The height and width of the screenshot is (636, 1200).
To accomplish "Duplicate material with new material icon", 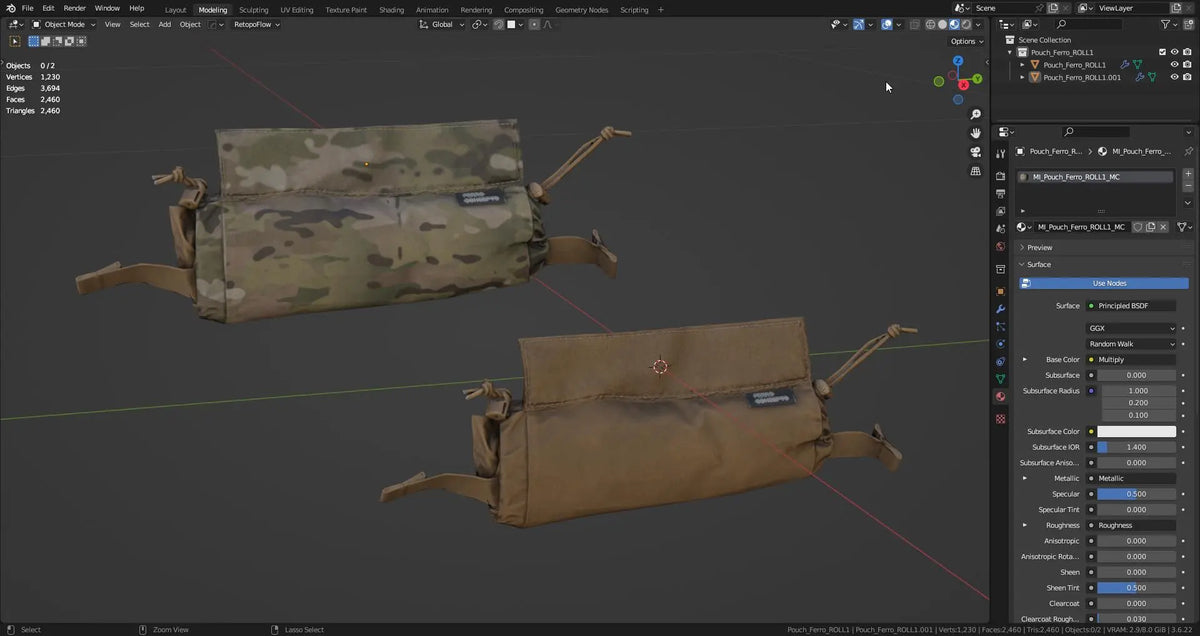I will coord(1150,227).
